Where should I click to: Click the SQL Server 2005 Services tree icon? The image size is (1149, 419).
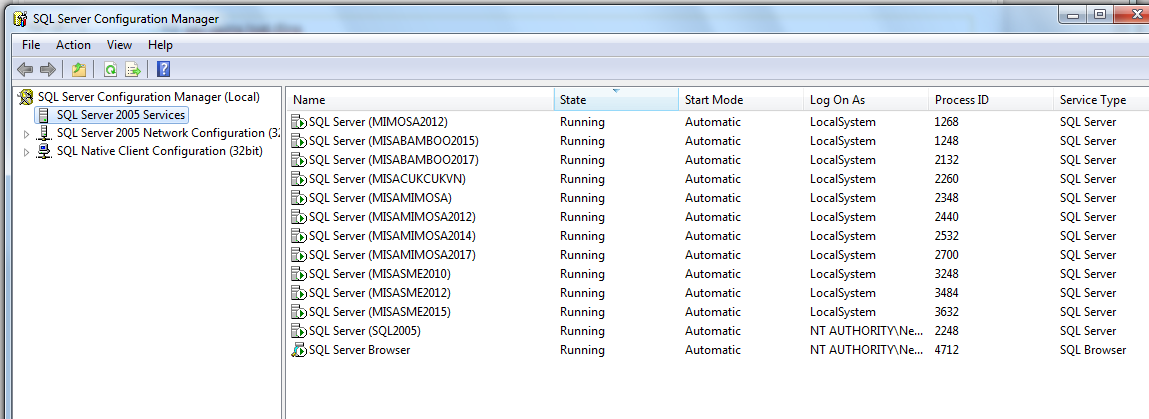click(45, 115)
